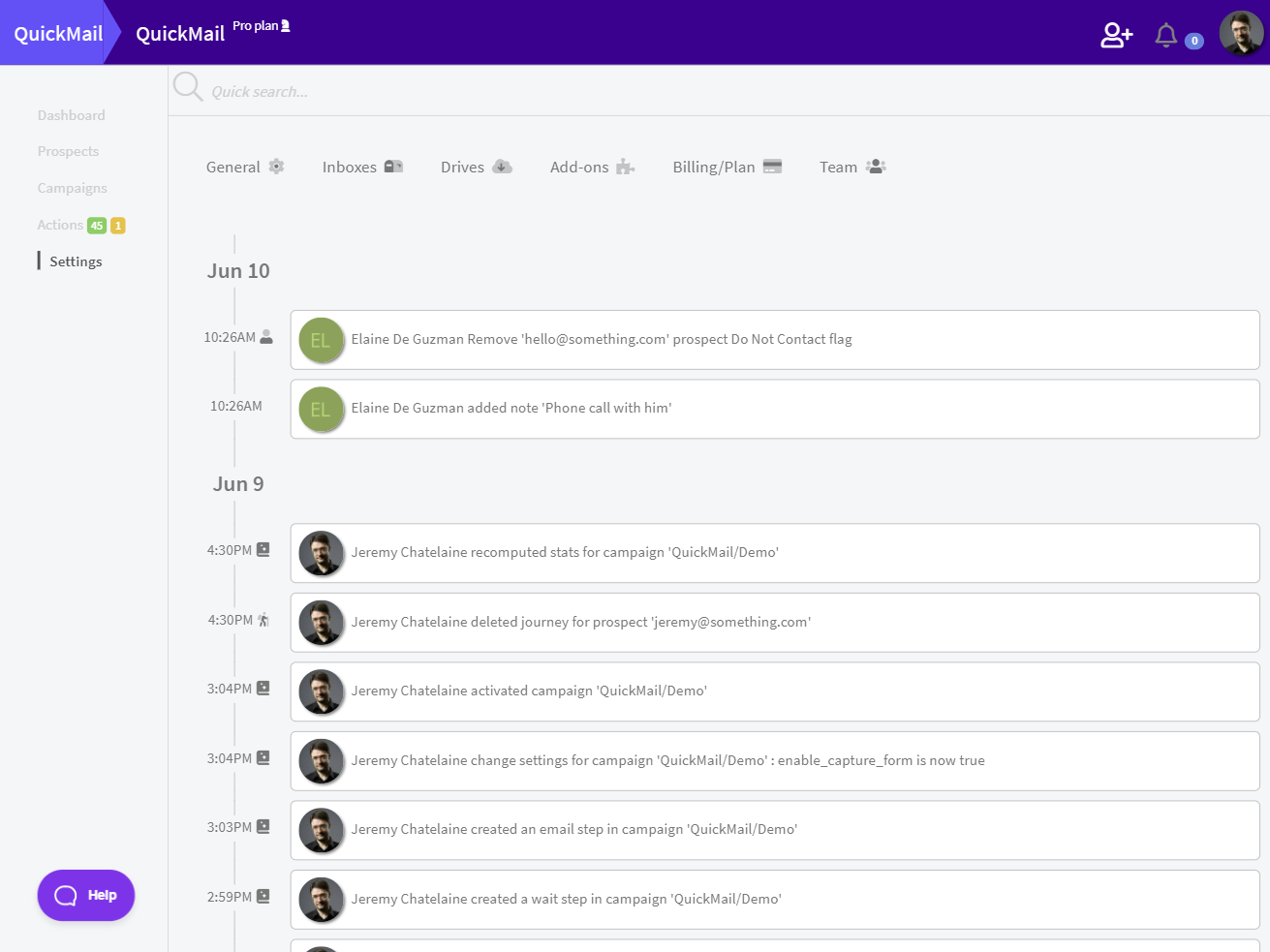Click the green 45 Actions badge
Viewport: 1270px width, 952px height.
(x=97, y=226)
